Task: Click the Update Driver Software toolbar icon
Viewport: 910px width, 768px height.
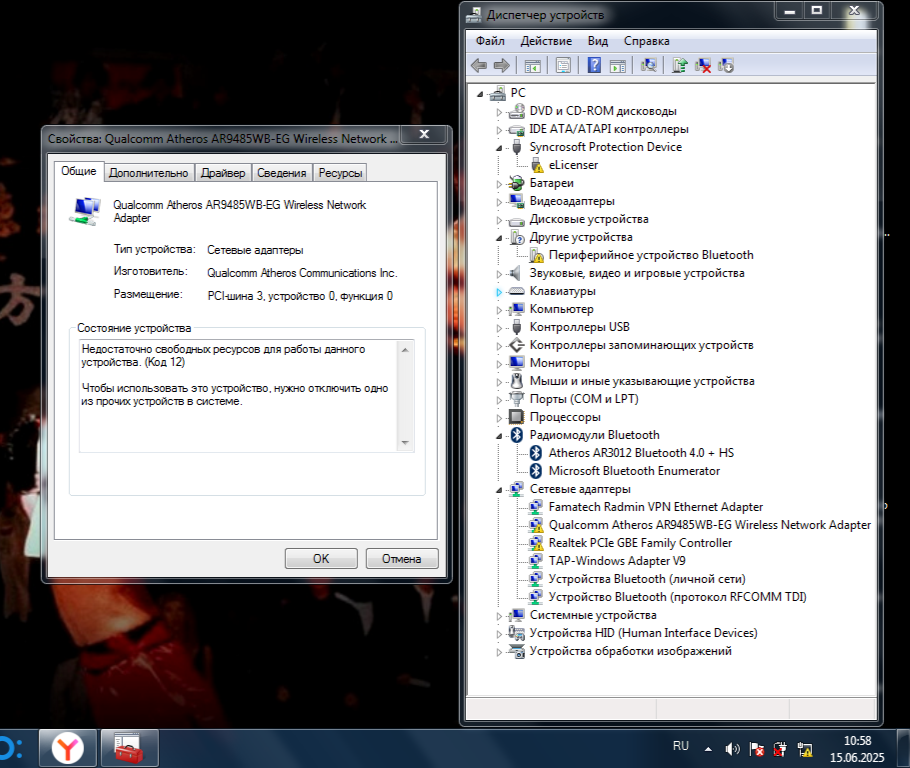Action: click(x=680, y=66)
